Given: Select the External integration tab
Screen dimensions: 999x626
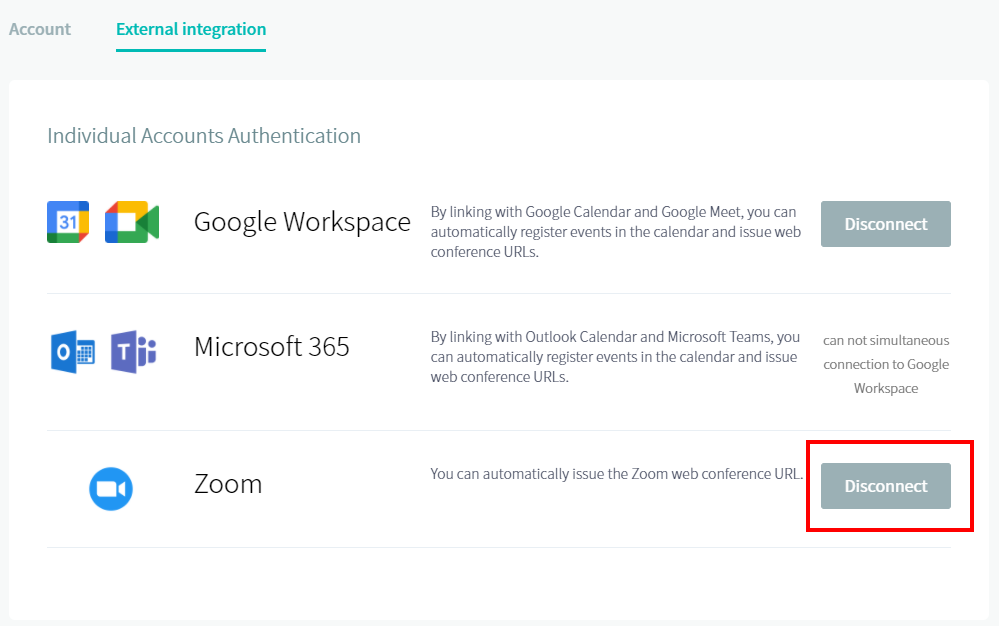Looking at the screenshot, I should click(x=191, y=29).
